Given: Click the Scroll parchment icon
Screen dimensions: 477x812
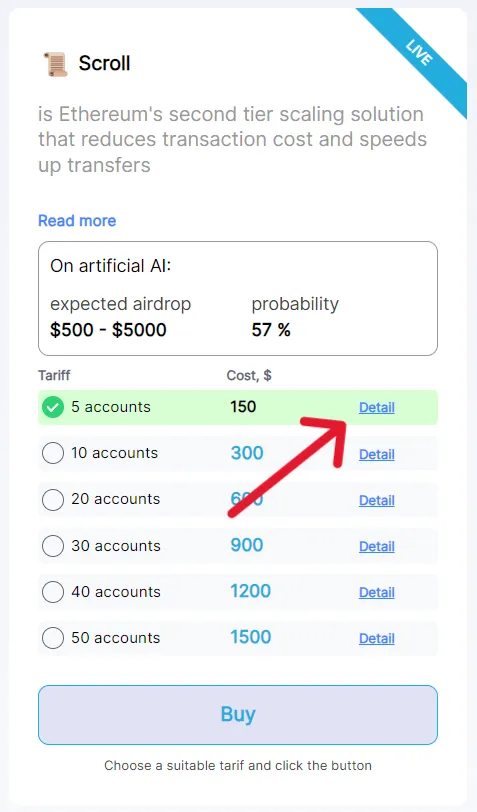Looking at the screenshot, I should click(55, 64).
